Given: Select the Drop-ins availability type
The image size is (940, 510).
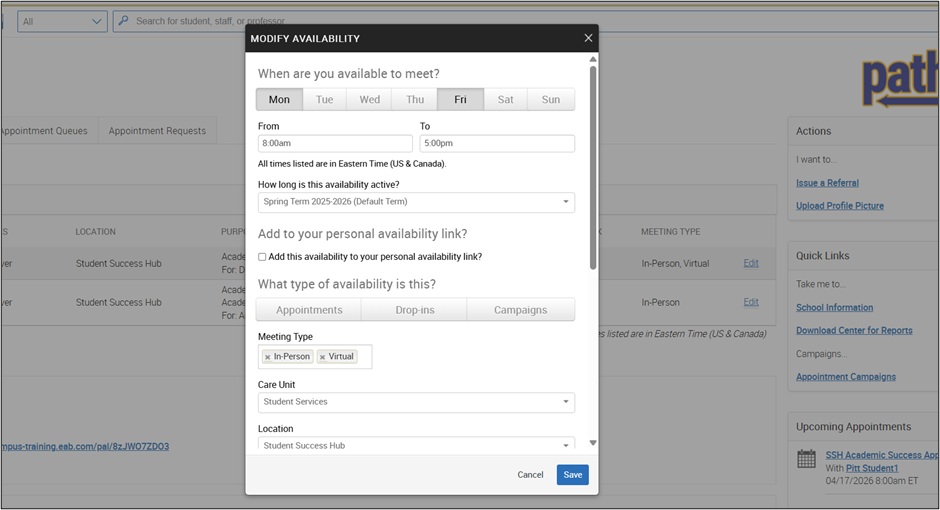Looking at the screenshot, I should [x=415, y=310].
